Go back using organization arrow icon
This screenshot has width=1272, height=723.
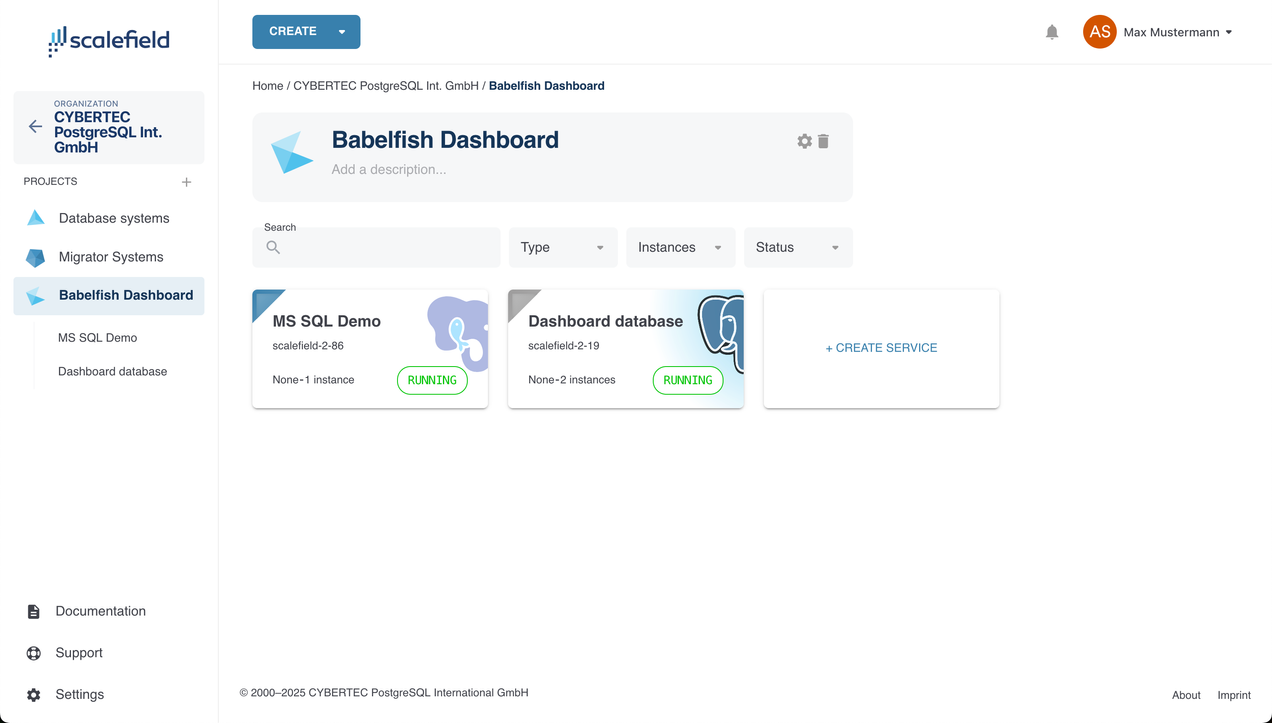pos(35,127)
